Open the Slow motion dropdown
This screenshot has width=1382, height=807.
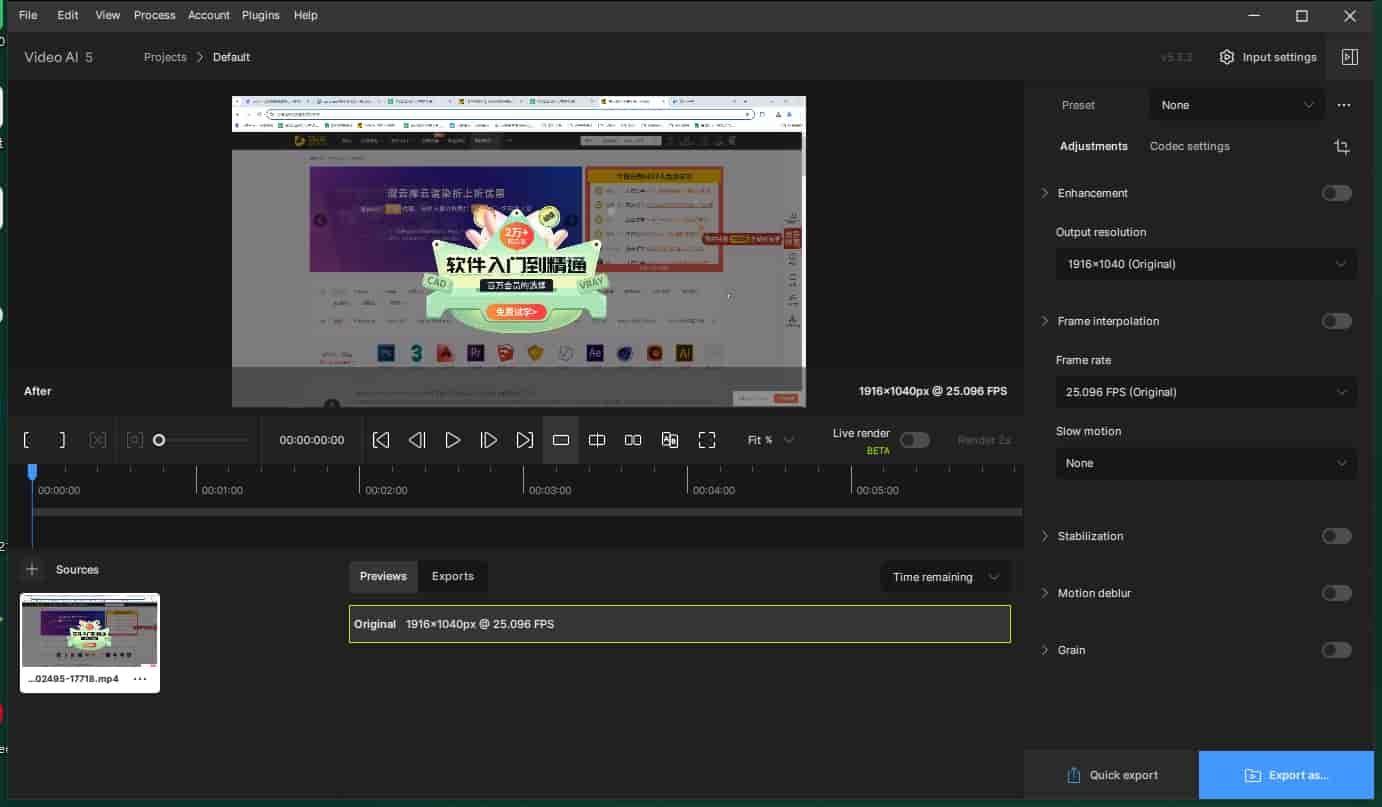[1206, 463]
